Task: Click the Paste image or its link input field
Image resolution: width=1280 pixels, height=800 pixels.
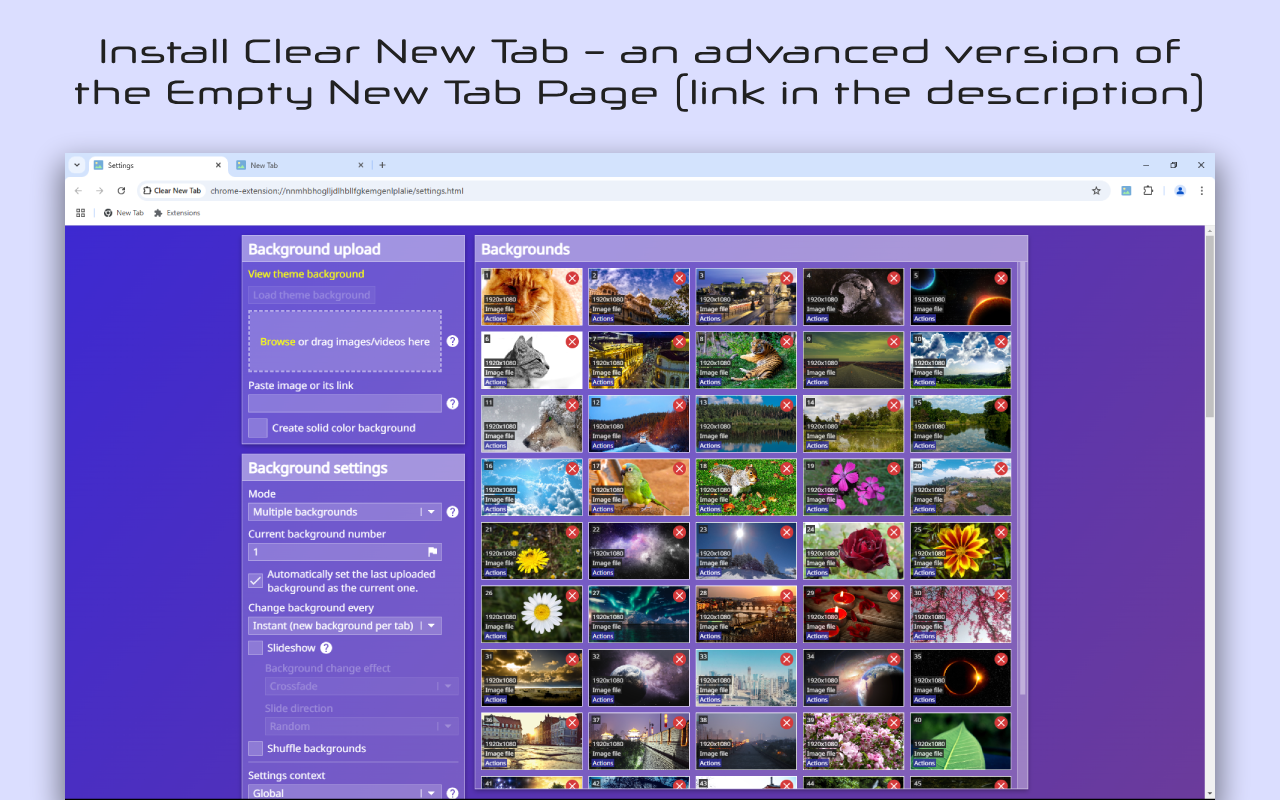Action: pyautogui.click(x=344, y=403)
